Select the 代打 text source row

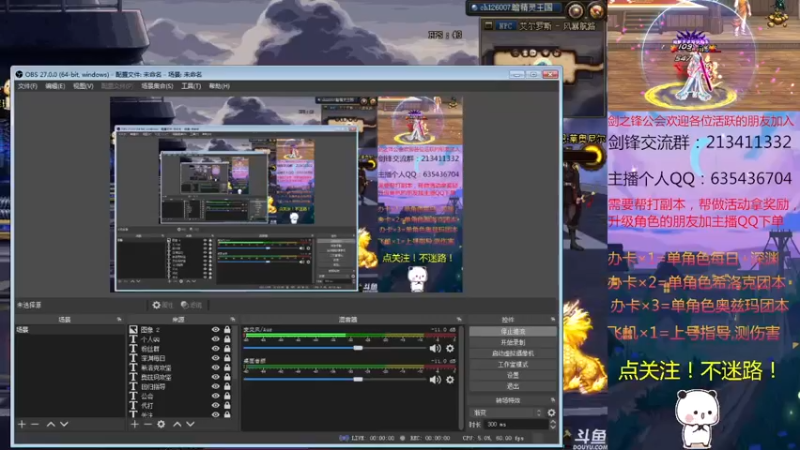[x=181, y=406]
